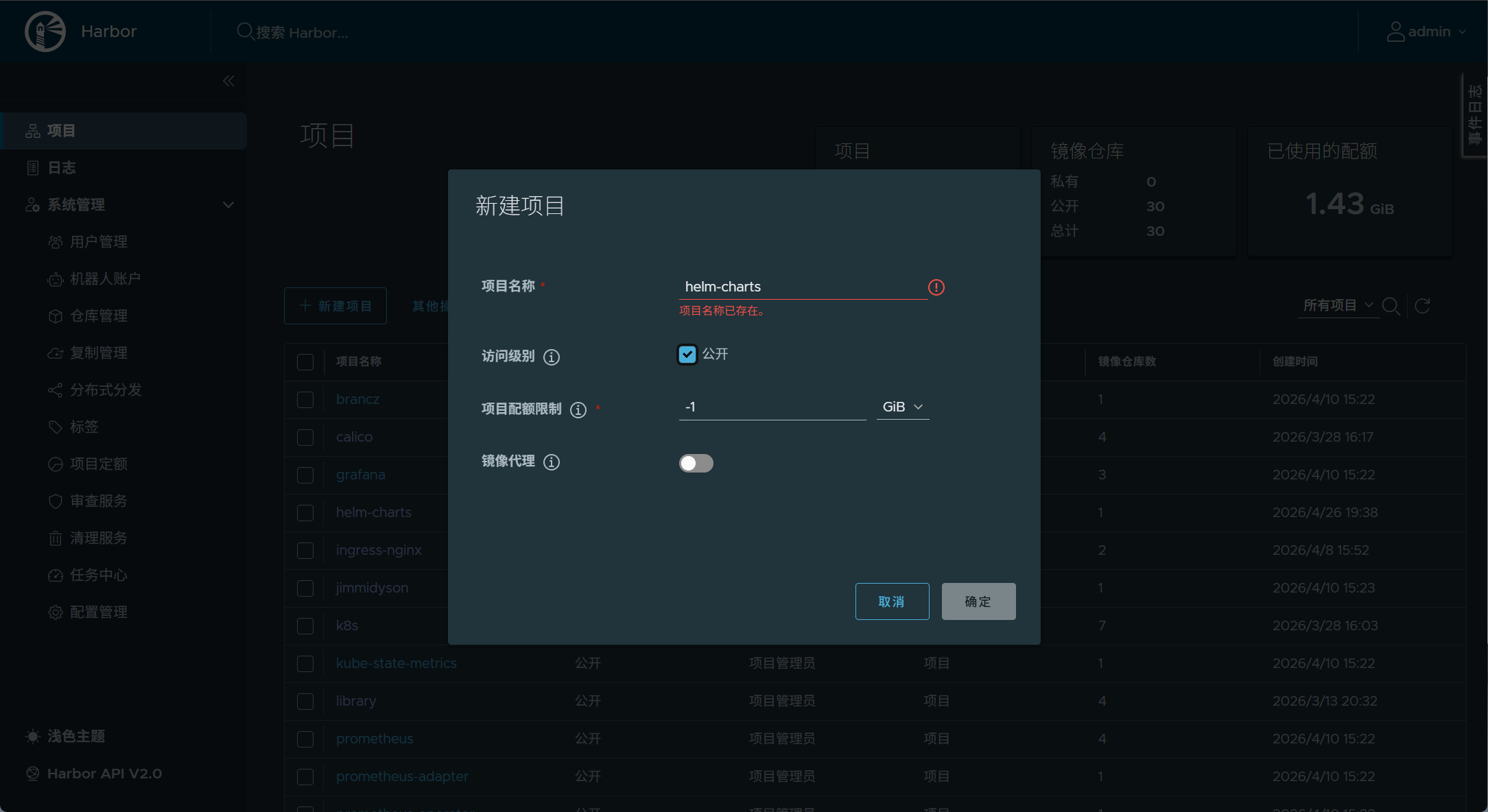Click the light theme (浅色主题) sun icon
The height and width of the screenshot is (812, 1488).
(x=33, y=737)
